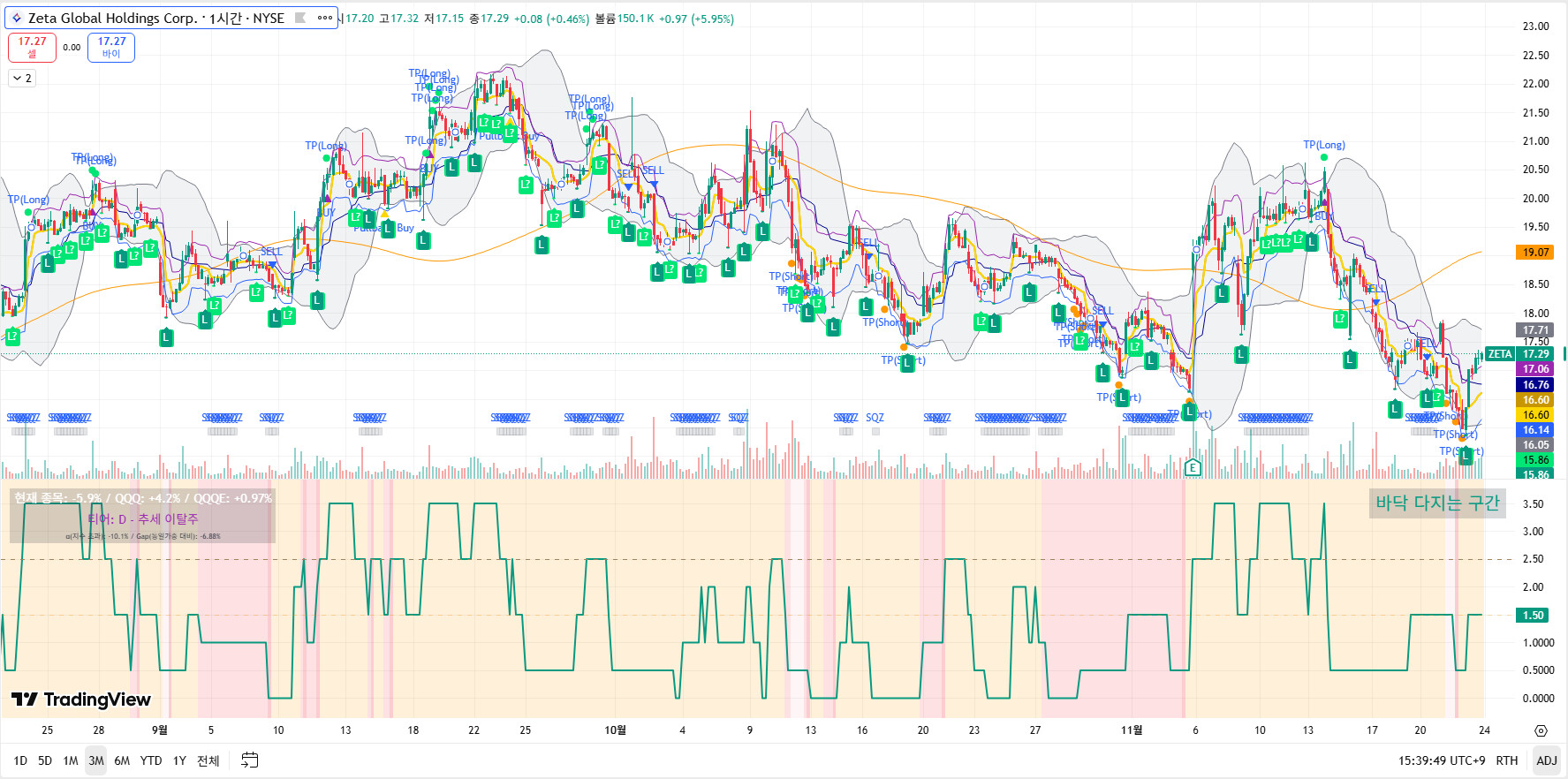Select the 6M time range
Viewport: 1568px width, 779px height.
[122, 760]
